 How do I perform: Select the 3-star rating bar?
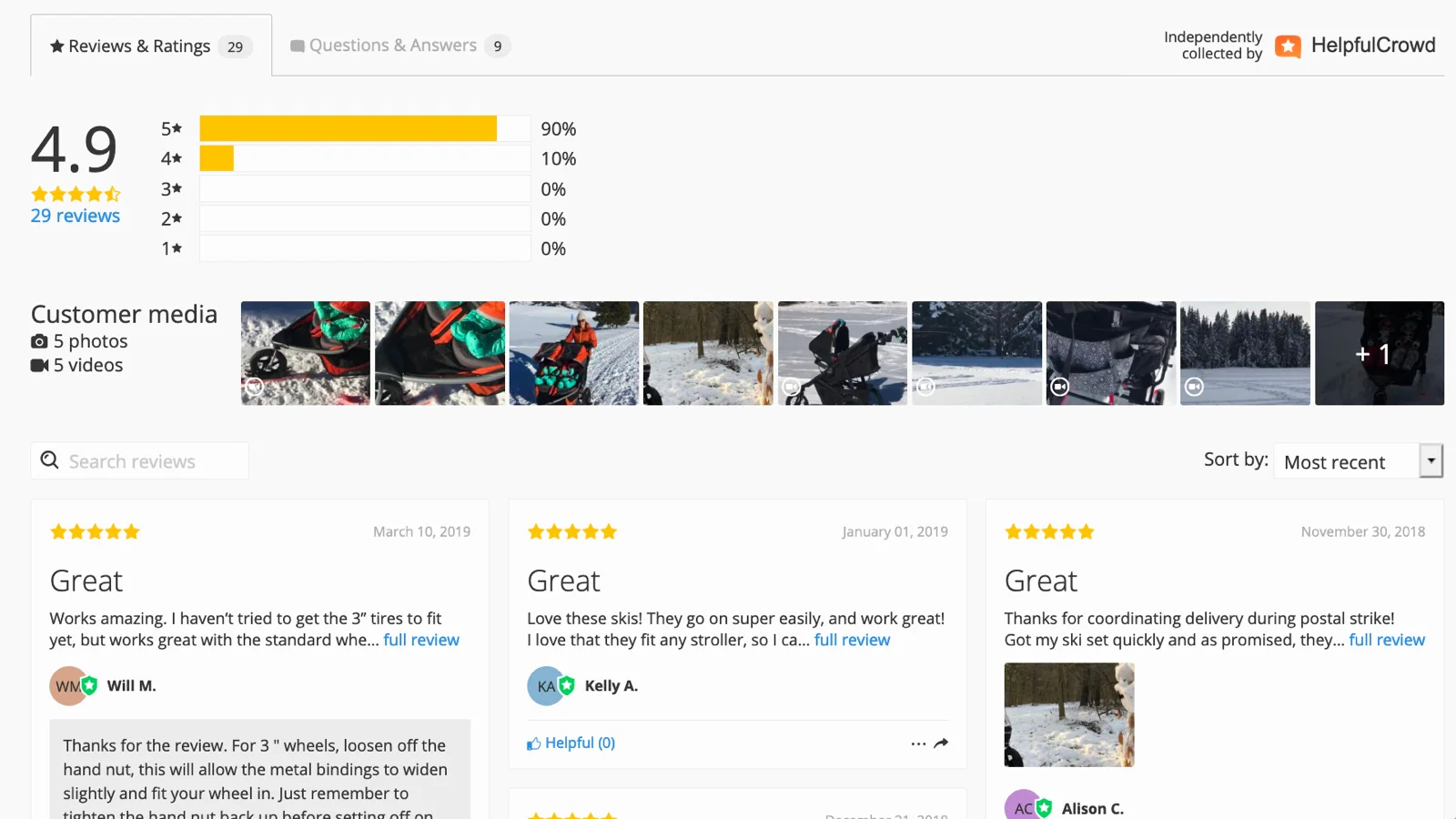click(365, 188)
